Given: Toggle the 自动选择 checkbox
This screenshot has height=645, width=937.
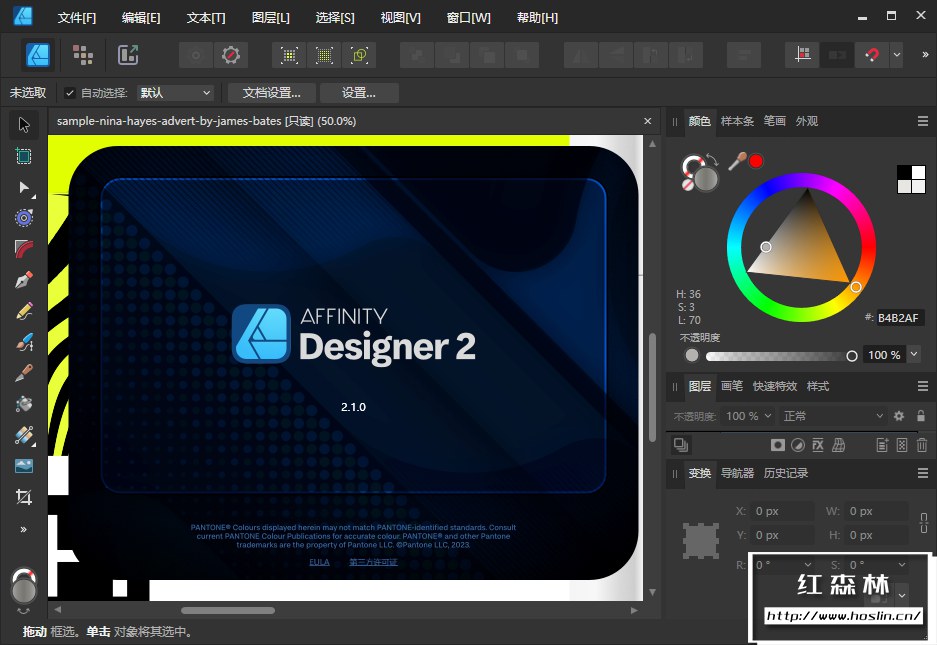Looking at the screenshot, I should coord(69,93).
